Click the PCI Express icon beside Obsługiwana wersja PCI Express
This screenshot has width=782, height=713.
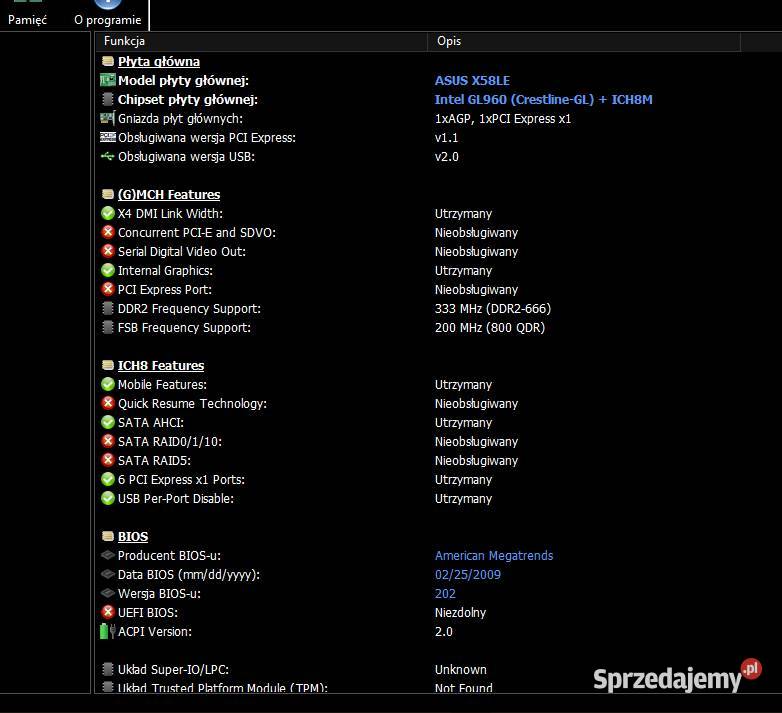coord(108,137)
